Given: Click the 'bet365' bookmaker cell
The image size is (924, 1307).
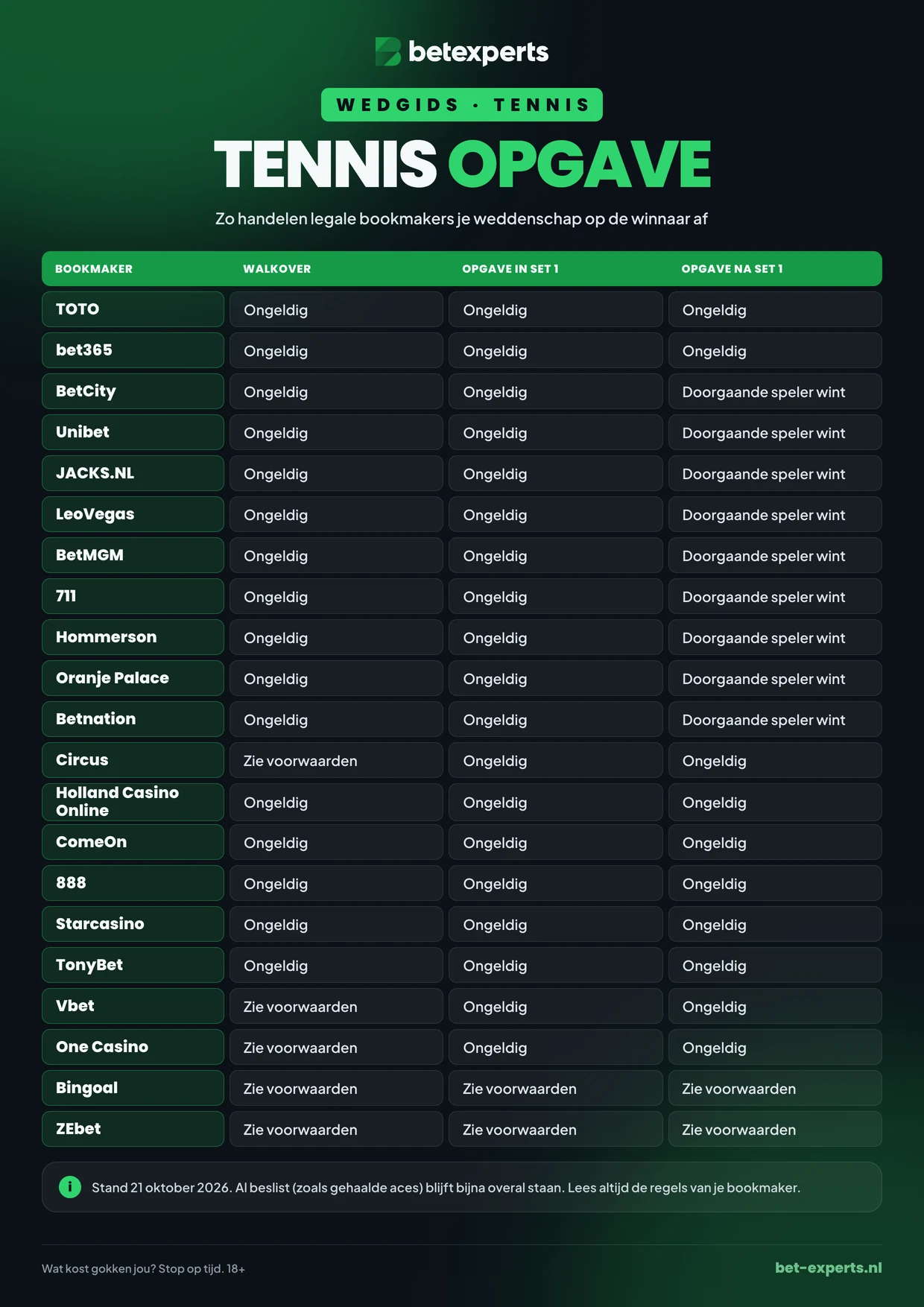Looking at the screenshot, I should coord(133,350).
